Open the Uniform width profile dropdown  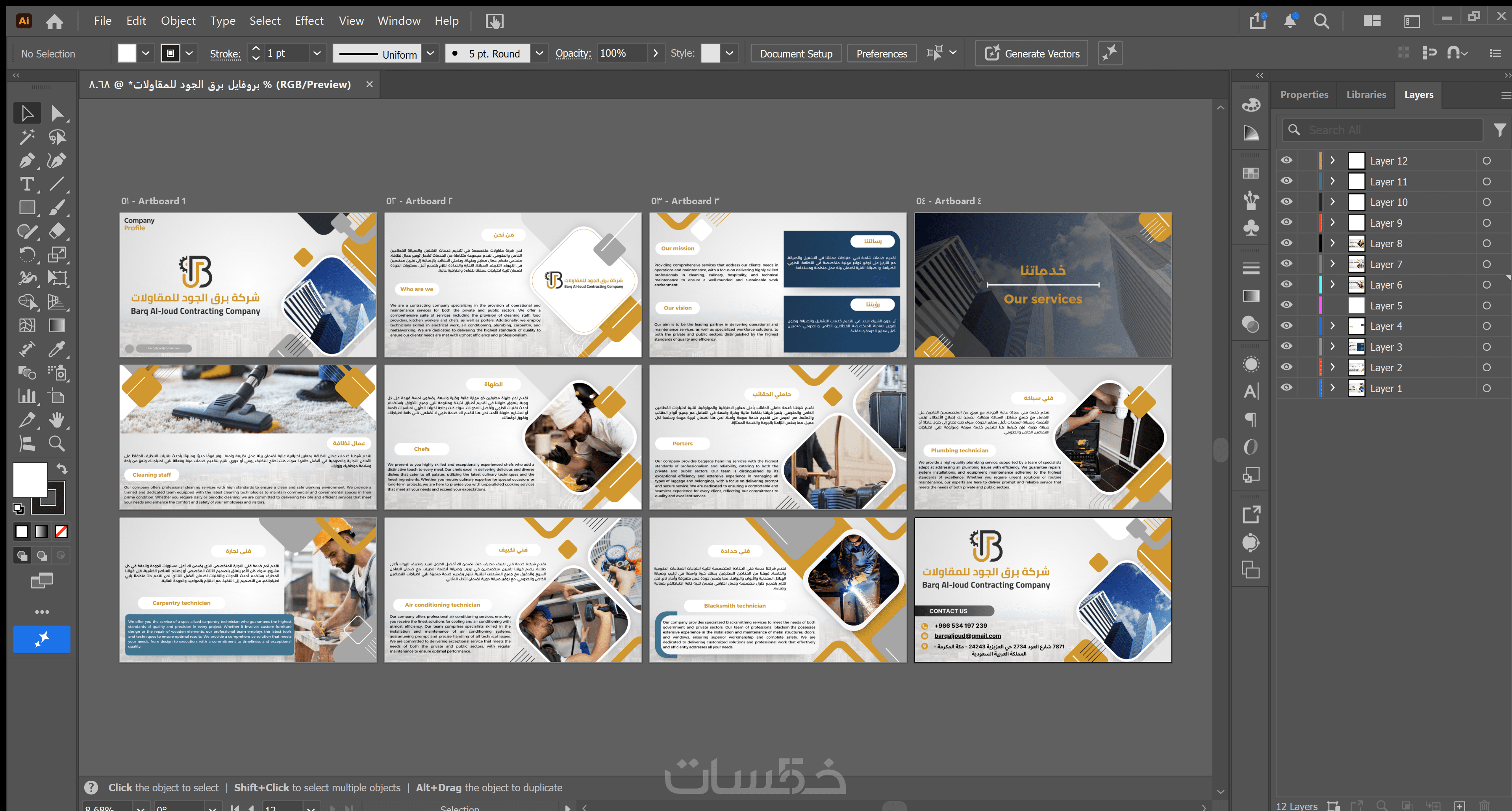(430, 54)
